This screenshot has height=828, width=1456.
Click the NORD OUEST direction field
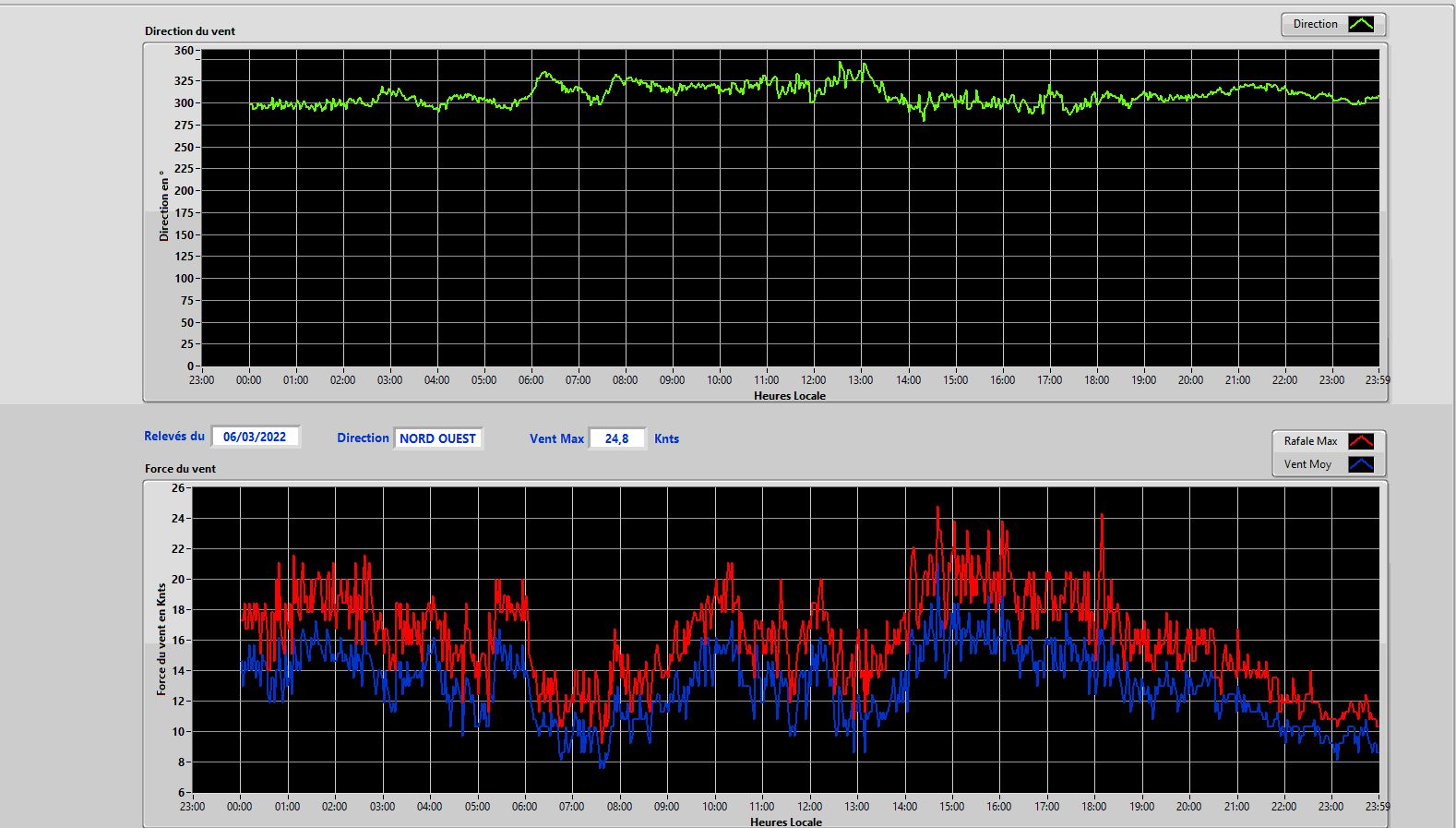tap(438, 438)
